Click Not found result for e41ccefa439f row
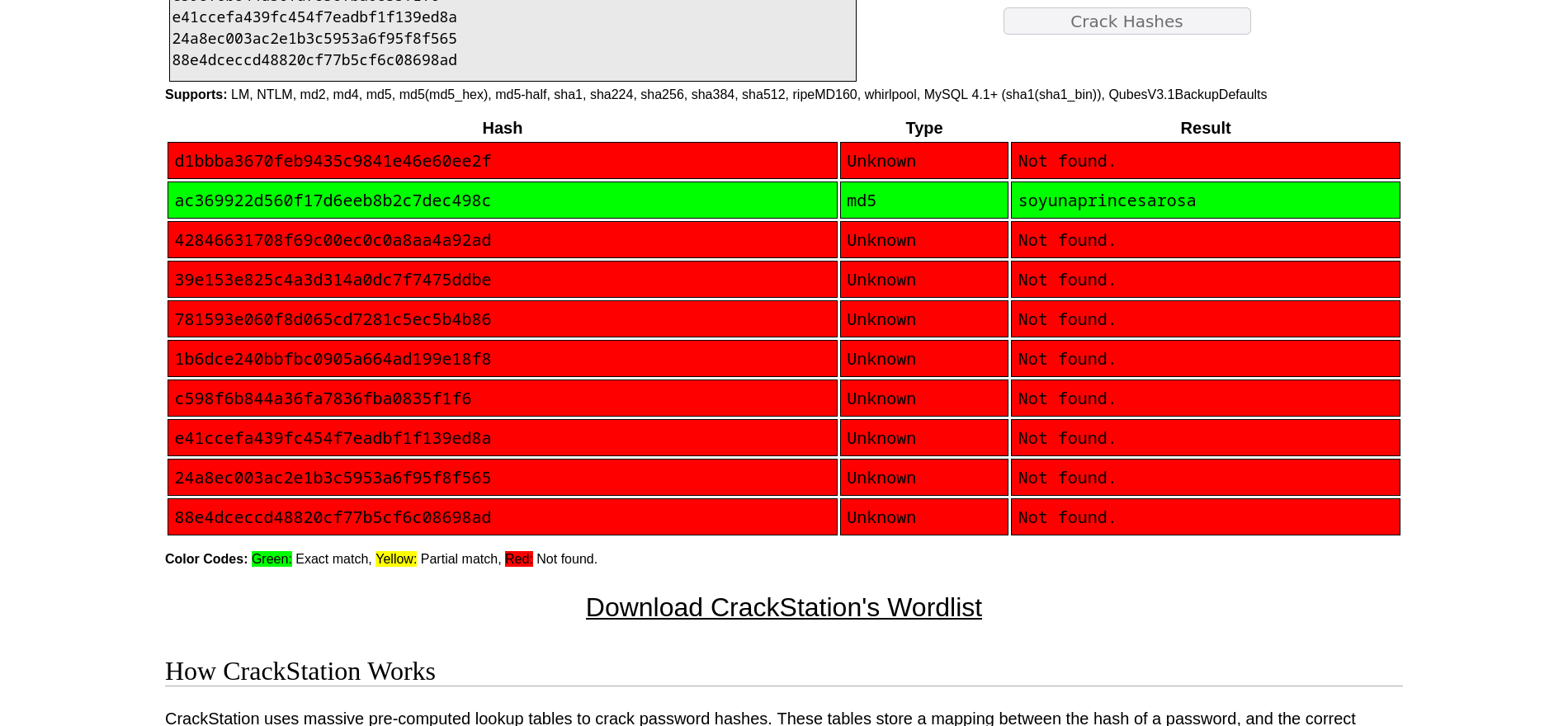 click(1206, 438)
